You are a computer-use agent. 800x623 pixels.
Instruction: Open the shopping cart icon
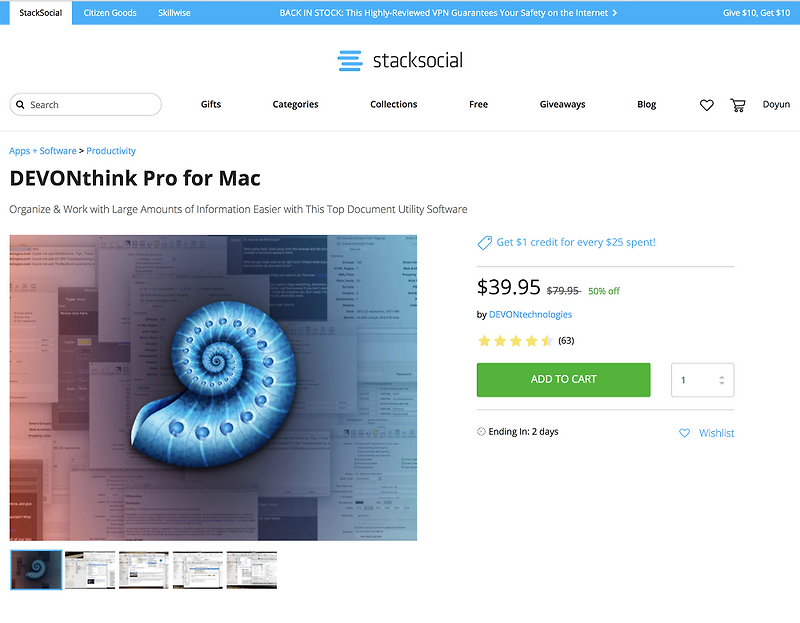(738, 105)
